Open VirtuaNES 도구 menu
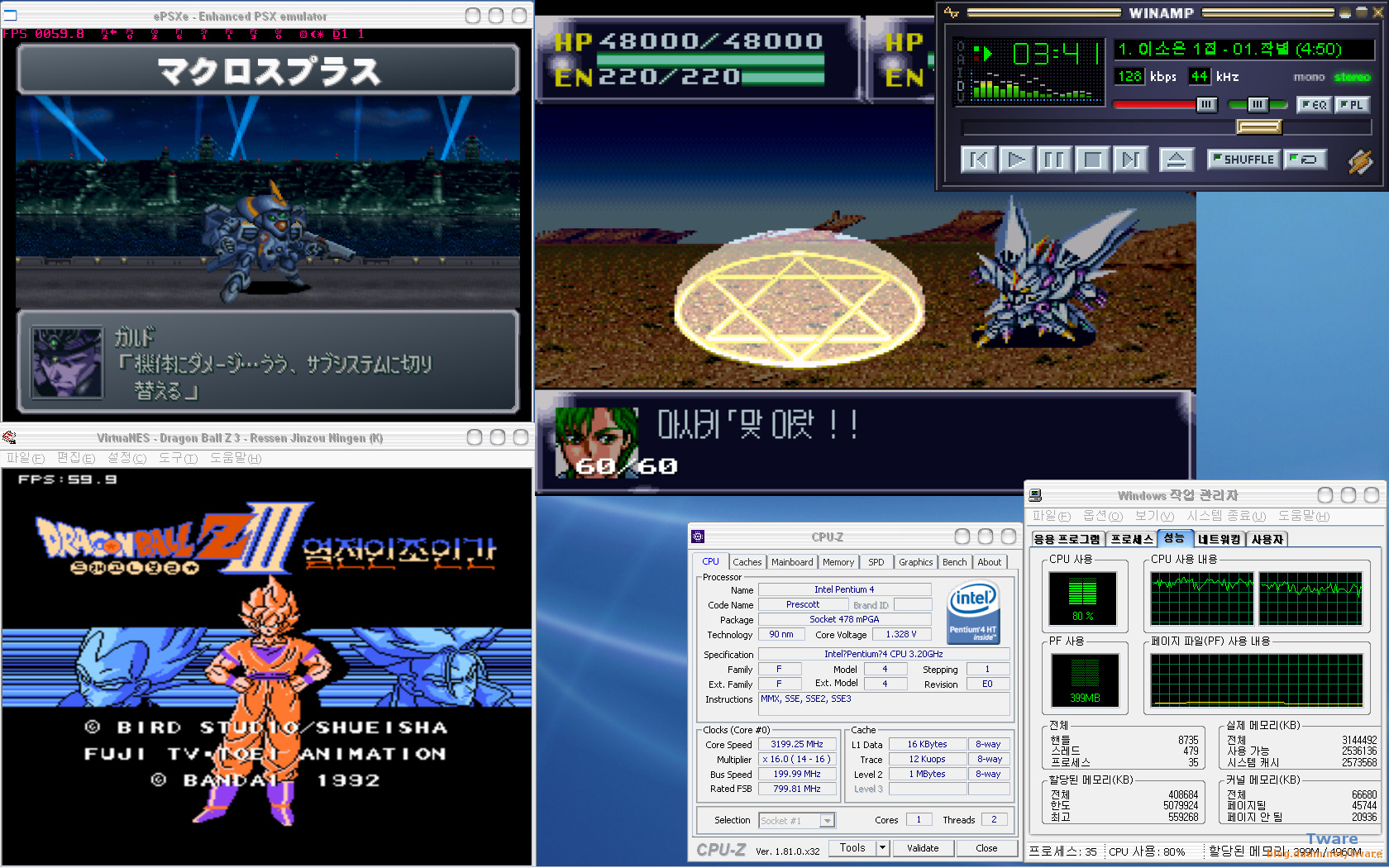 (x=178, y=458)
